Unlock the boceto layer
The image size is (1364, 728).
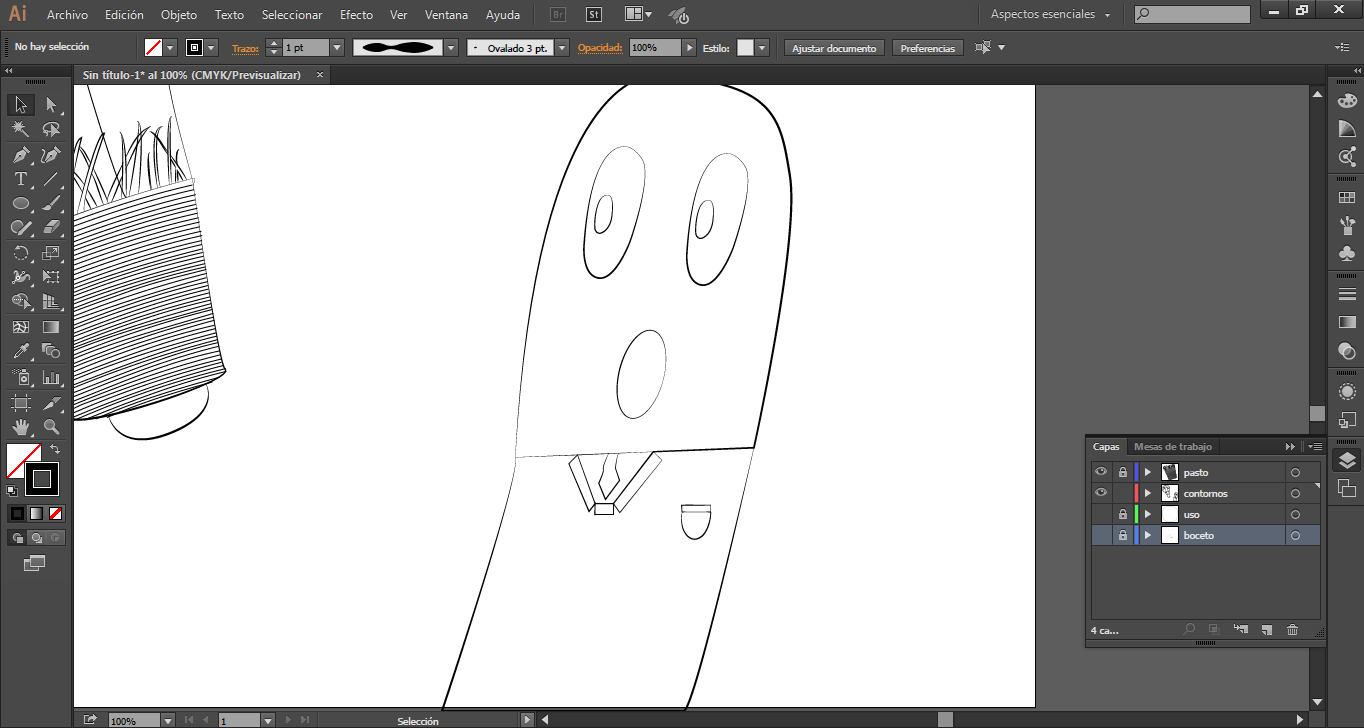pos(1123,536)
